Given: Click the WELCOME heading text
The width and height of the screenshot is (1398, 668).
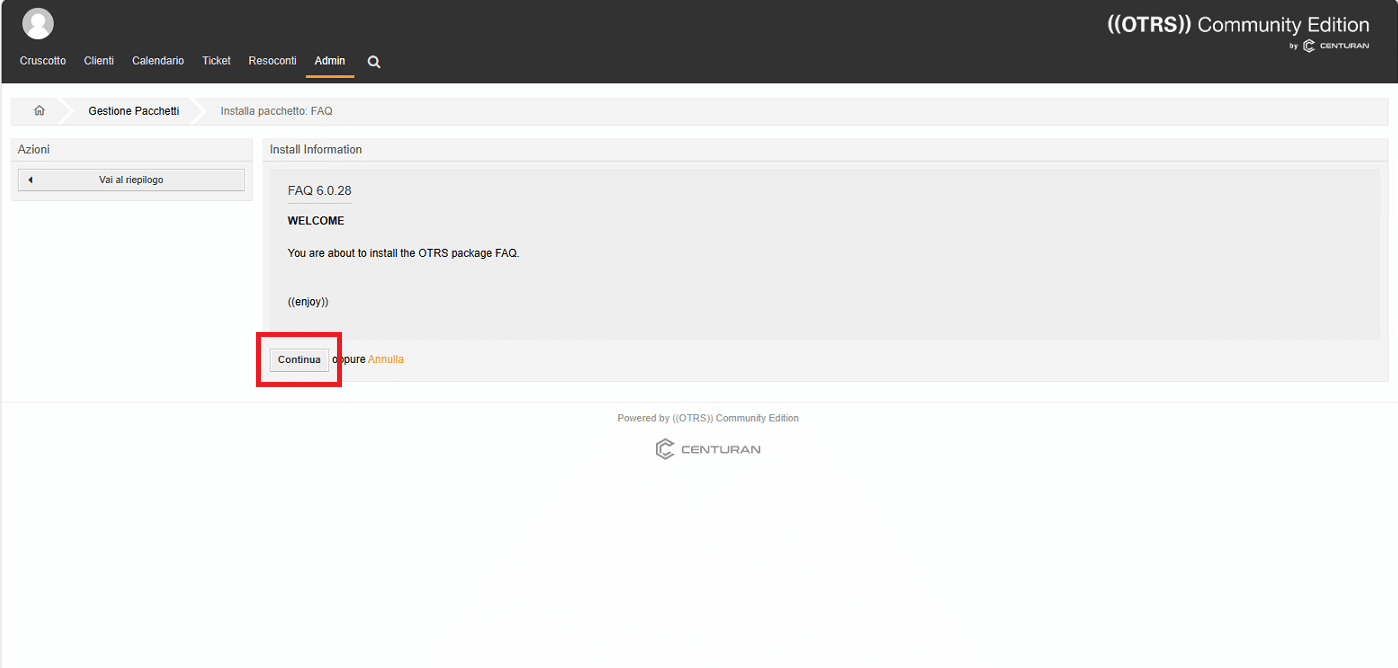Looking at the screenshot, I should tap(316, 221).
